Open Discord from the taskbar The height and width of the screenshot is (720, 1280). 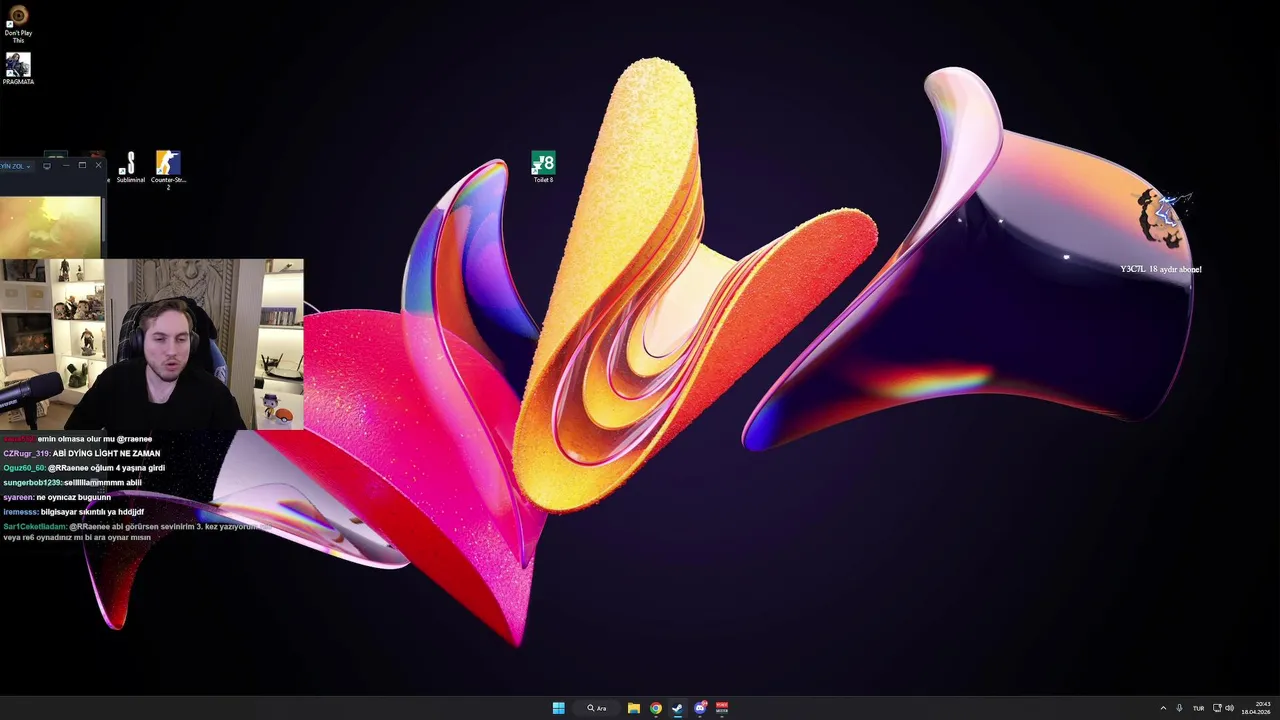click(700, 708)
